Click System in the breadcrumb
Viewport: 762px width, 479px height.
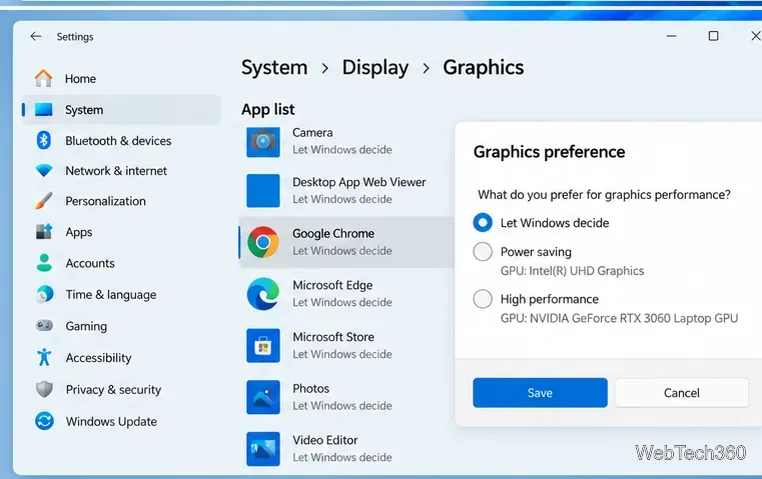[x=274, y=68]
